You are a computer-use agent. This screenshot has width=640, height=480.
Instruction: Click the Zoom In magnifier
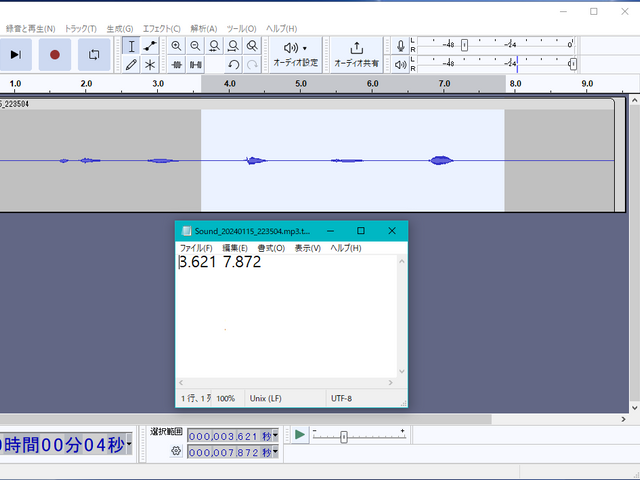(176, 46)
